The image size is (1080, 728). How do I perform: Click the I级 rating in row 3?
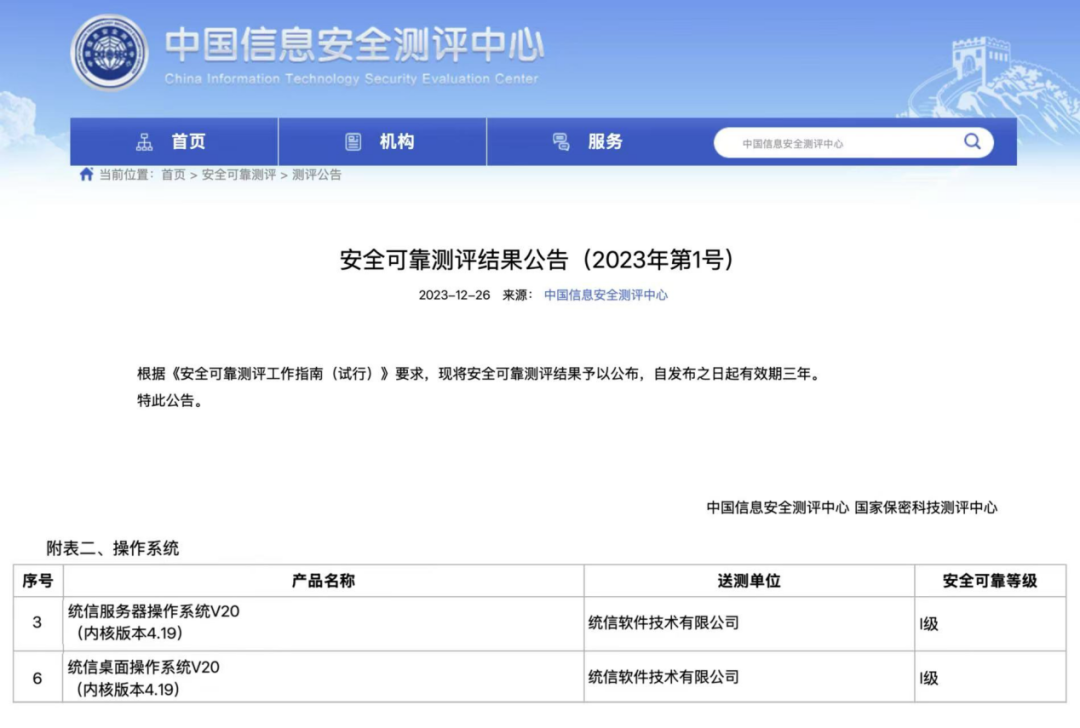pos(928,624)
